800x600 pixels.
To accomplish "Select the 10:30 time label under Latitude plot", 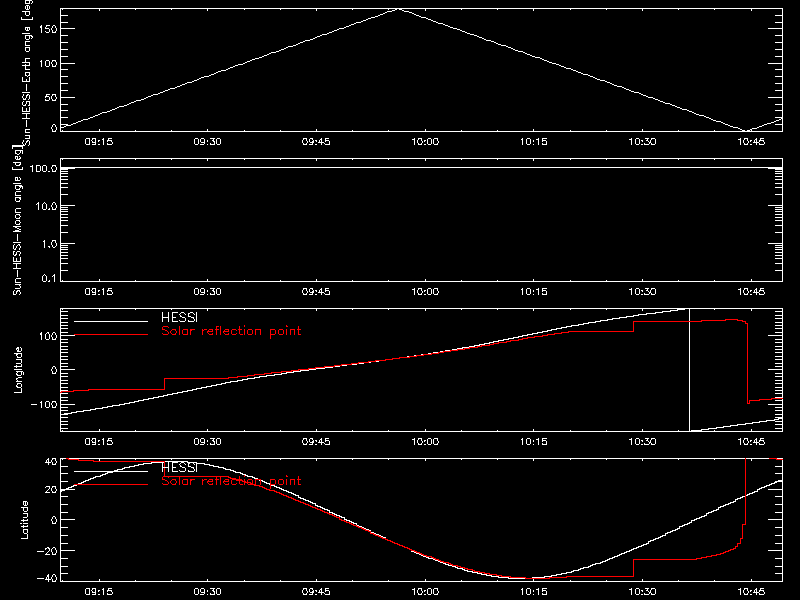I will pos(642,592).
